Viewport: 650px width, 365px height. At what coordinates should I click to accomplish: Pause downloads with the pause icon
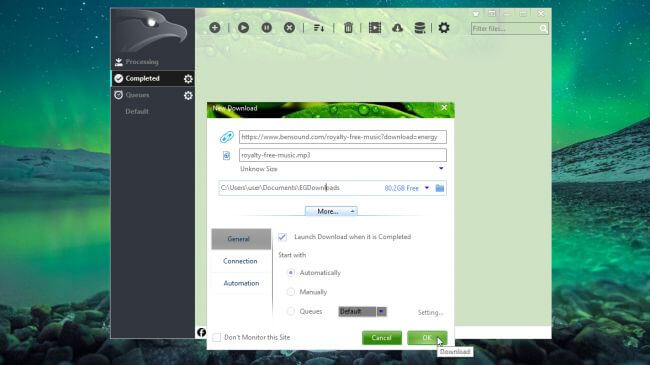click(x=267, y=28)
